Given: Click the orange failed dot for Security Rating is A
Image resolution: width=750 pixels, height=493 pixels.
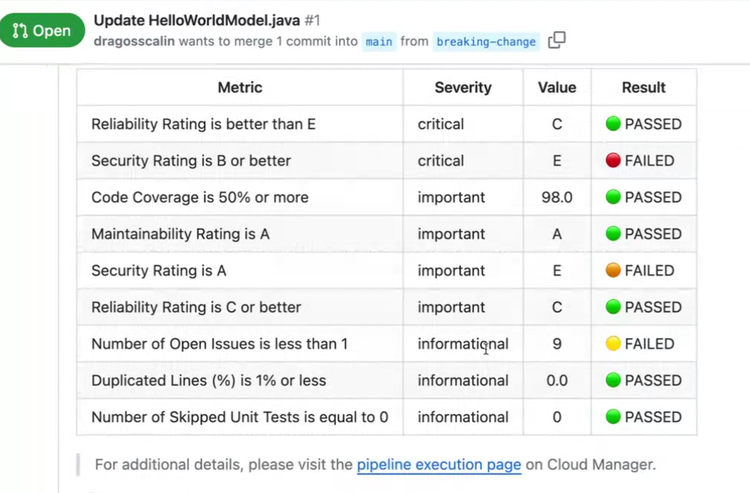Looking at the screenshot, I should pyautogui.click(x=613, y=271).
